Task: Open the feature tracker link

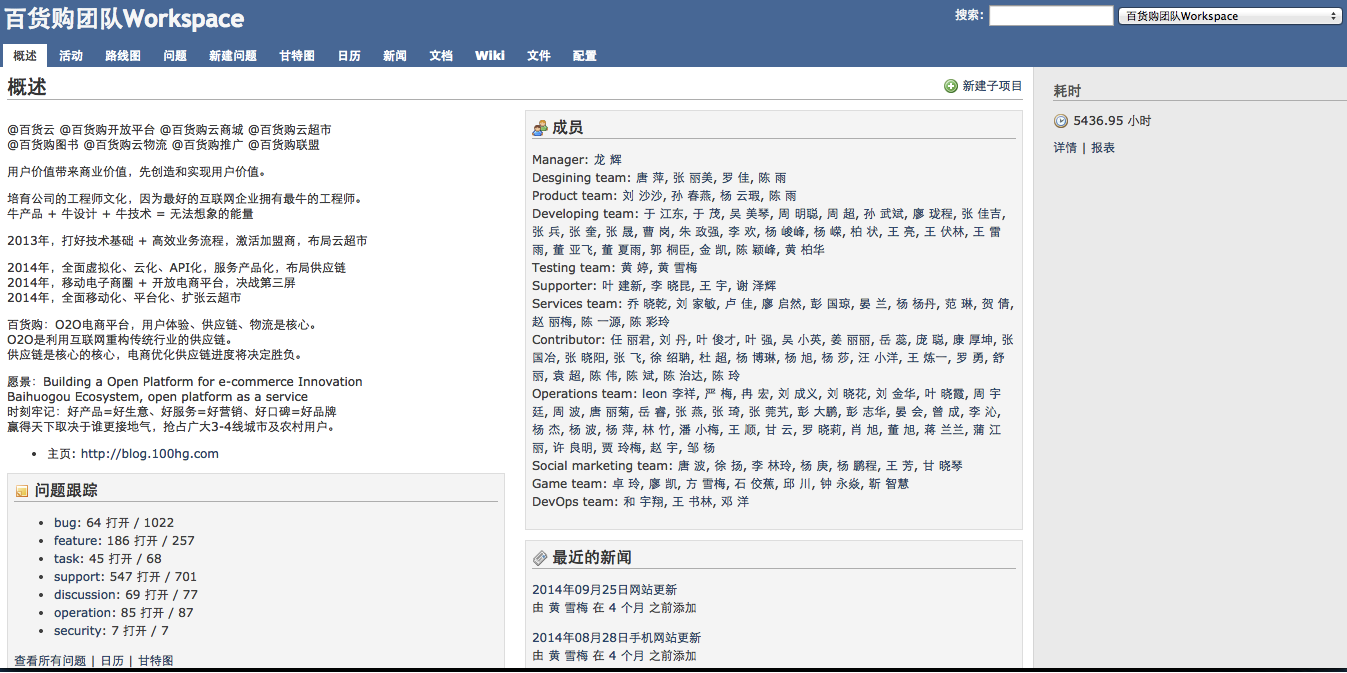Action: [x=78, y=541]
